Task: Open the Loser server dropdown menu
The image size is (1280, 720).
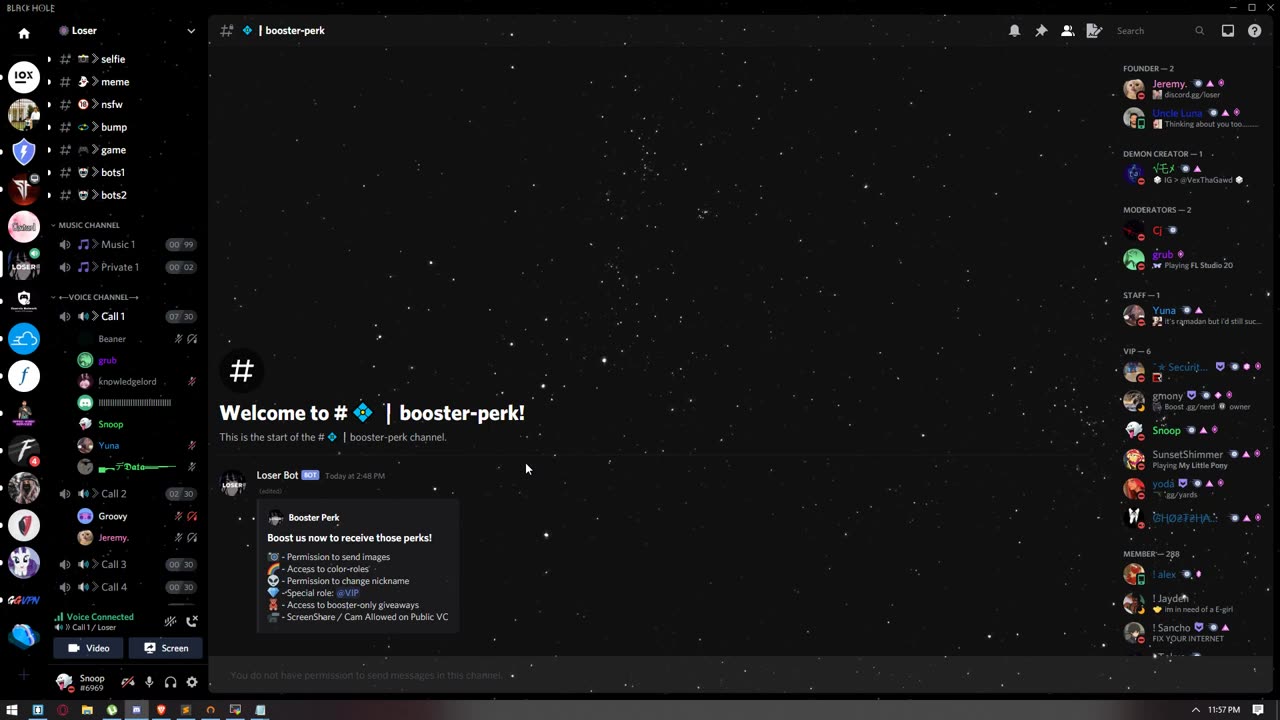Action: pos(190,31)
